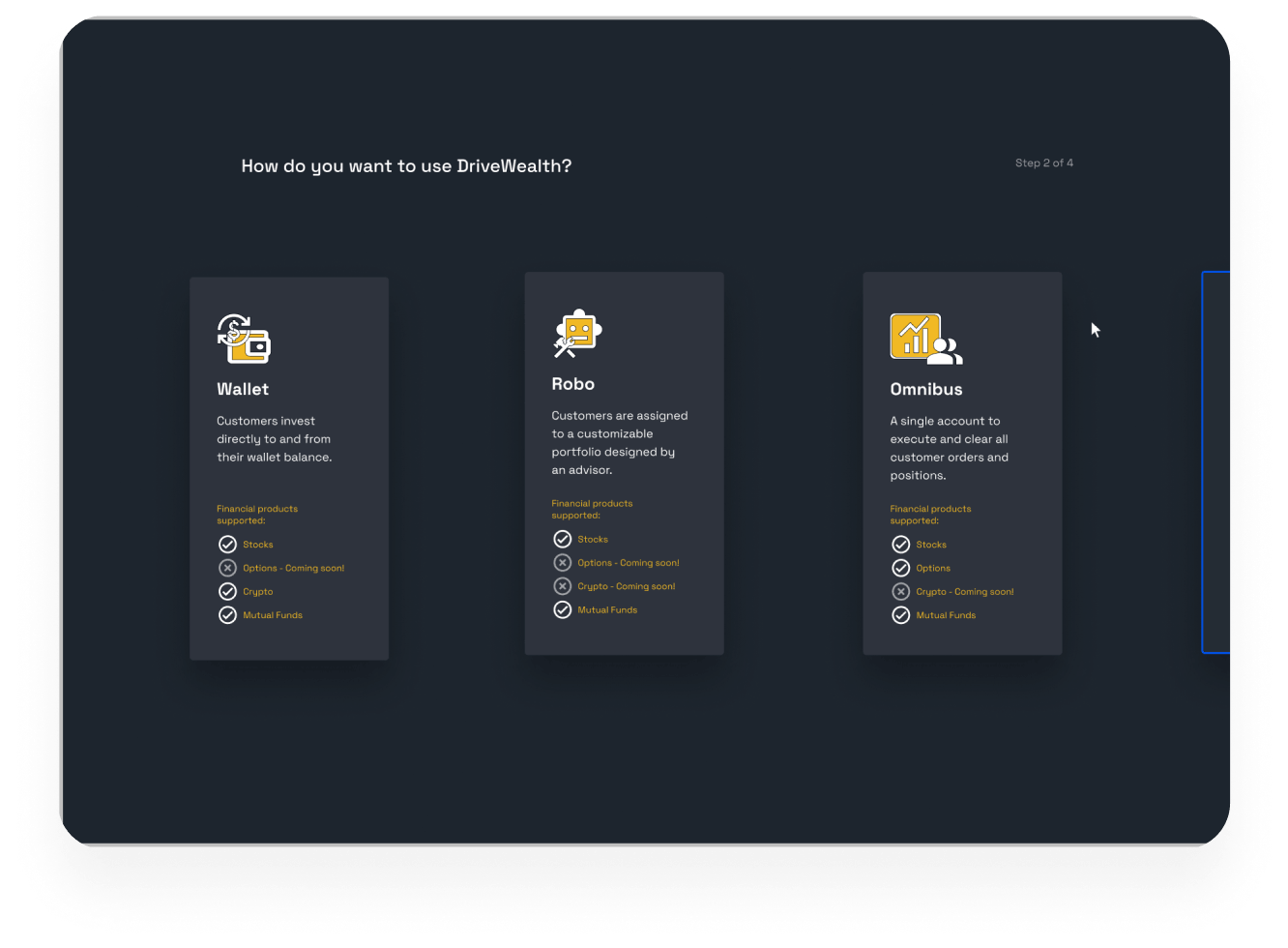Select the Robo card title
This screenshot has height=948, width=1288.
tap(573, 384)
